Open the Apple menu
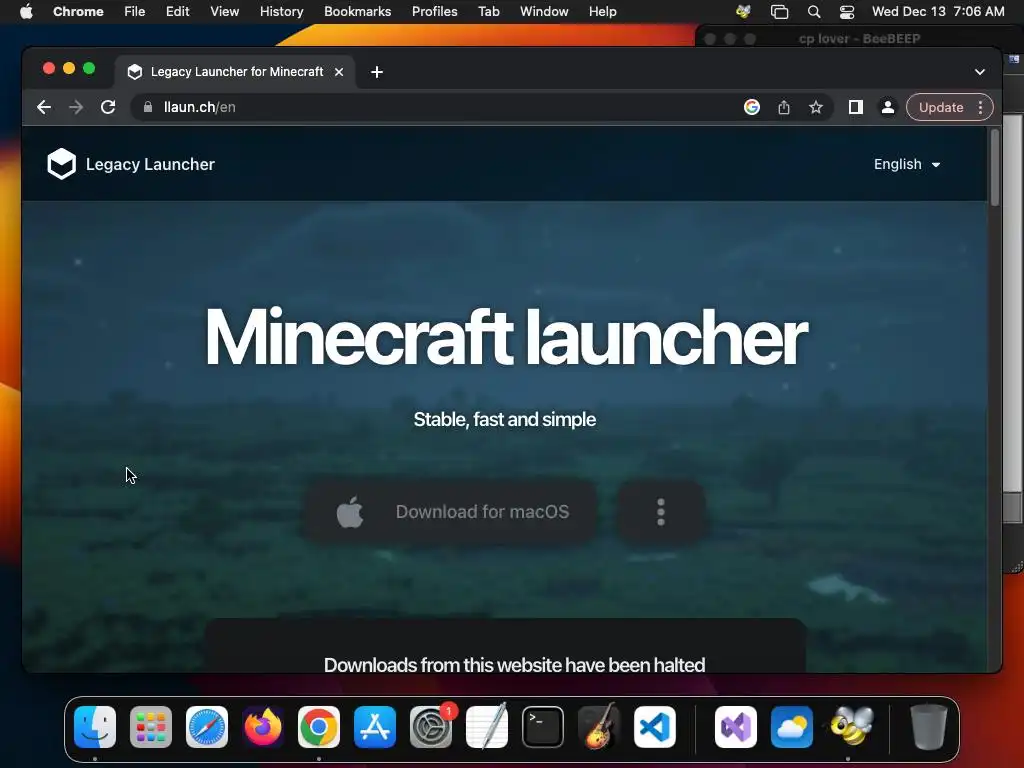 (26, 12)
